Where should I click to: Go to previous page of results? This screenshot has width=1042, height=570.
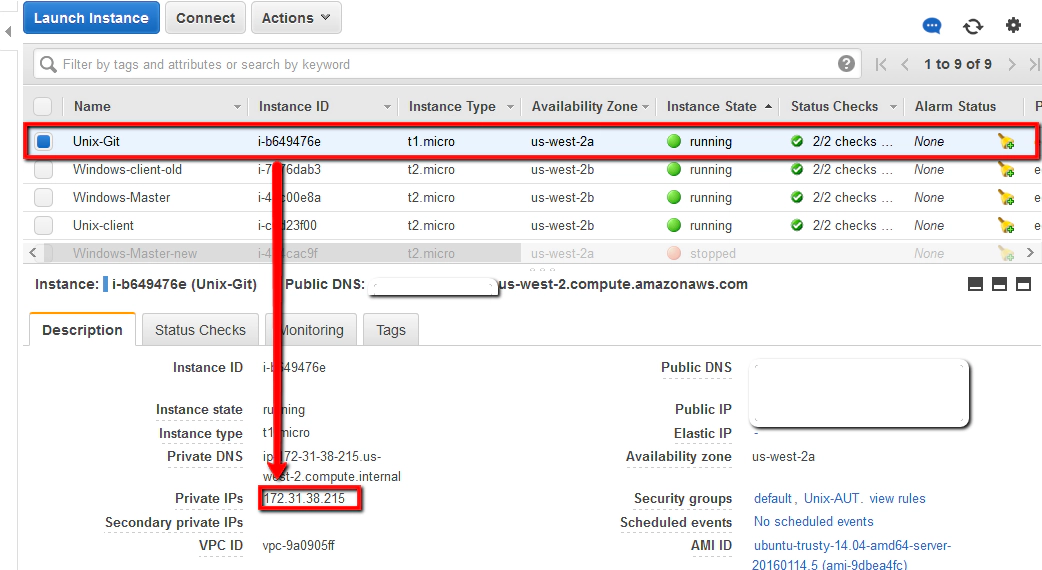(905, 64)
